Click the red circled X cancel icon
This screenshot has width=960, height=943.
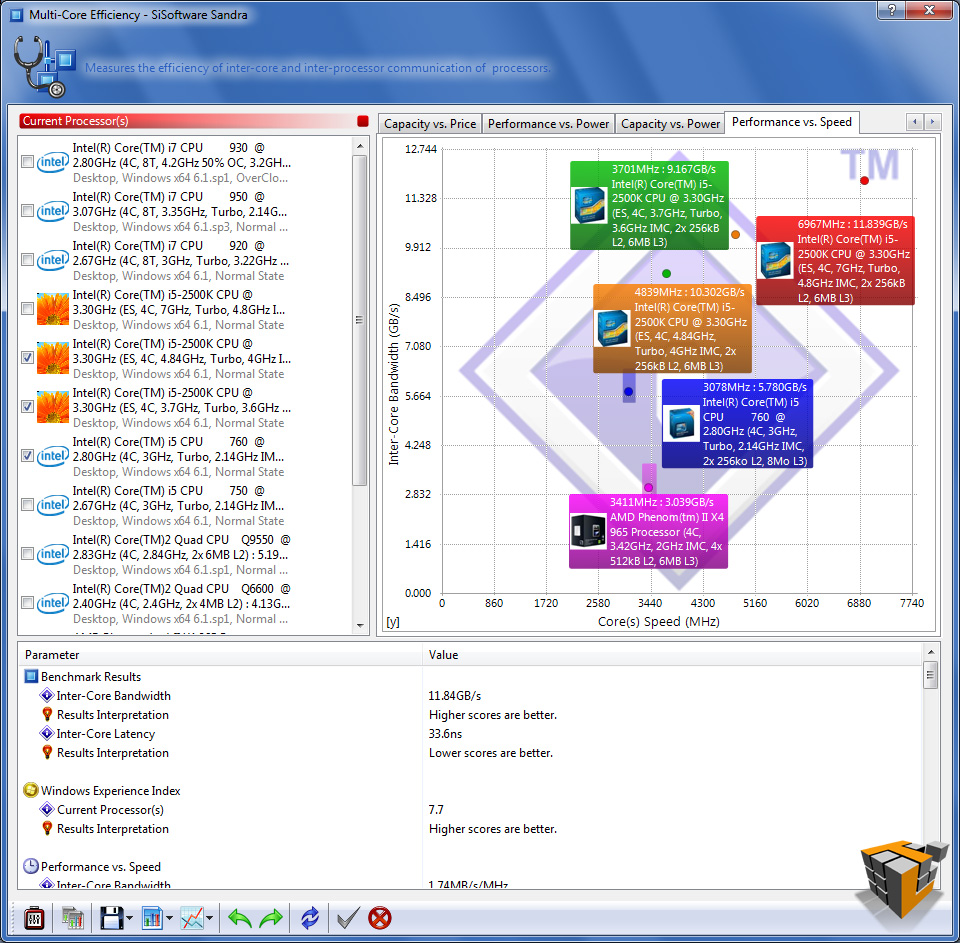(x=380, y=918)
